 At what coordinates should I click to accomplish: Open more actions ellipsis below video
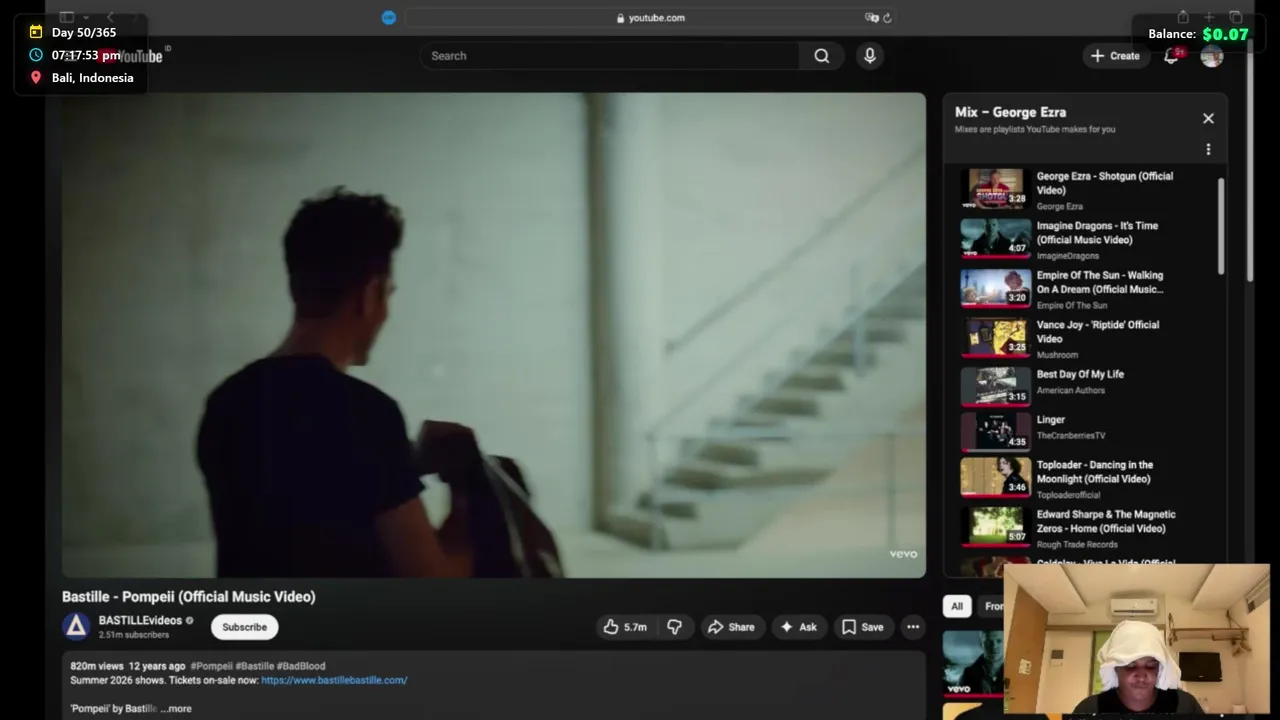click(x=913, y=627)
